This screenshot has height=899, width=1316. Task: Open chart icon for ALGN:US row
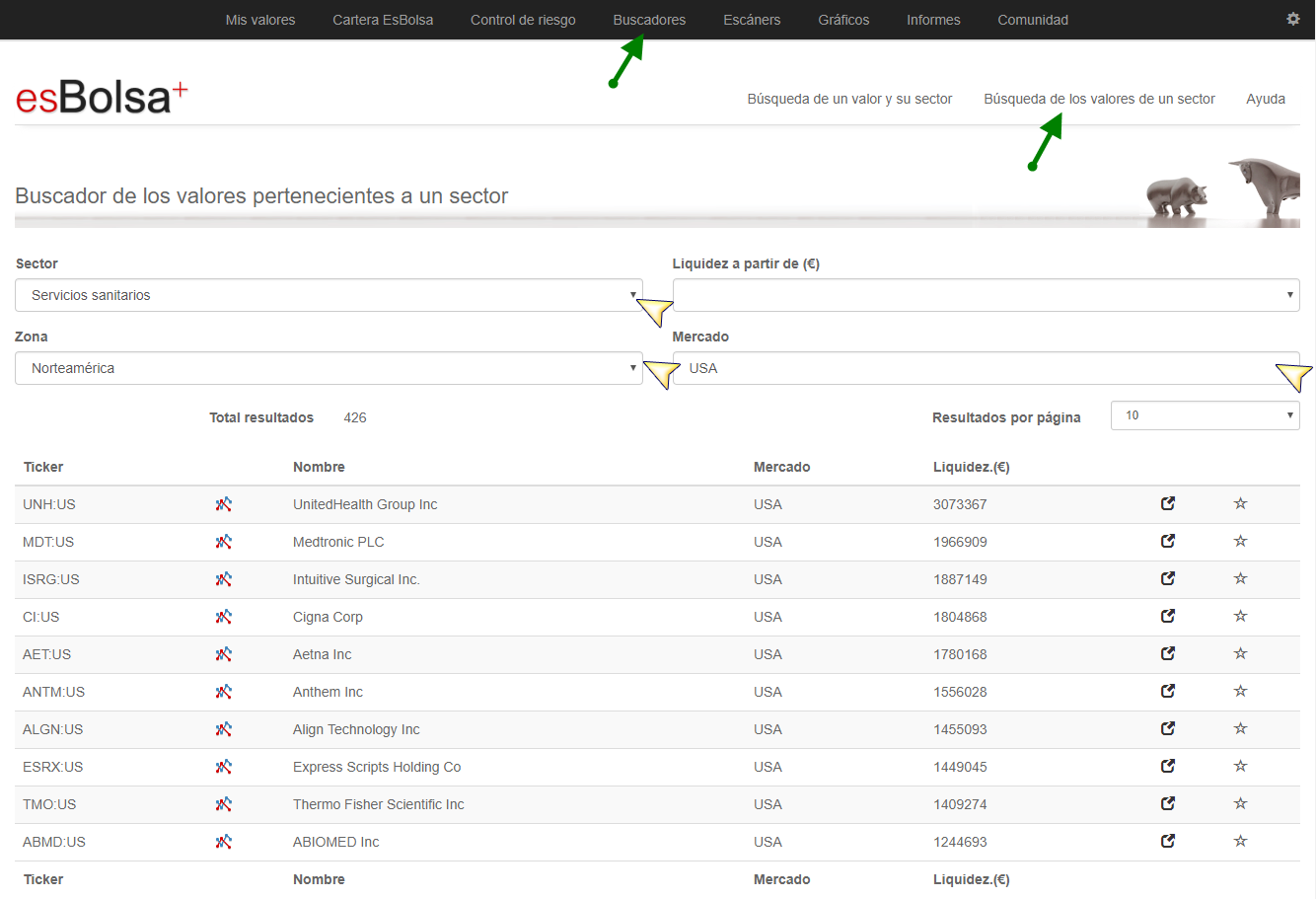(224, 729)
